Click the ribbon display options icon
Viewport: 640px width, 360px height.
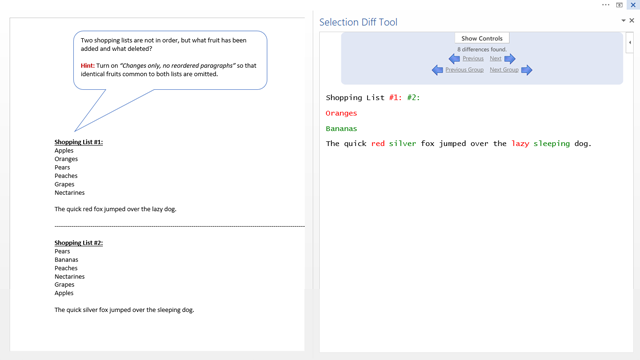tap(619, 5)
